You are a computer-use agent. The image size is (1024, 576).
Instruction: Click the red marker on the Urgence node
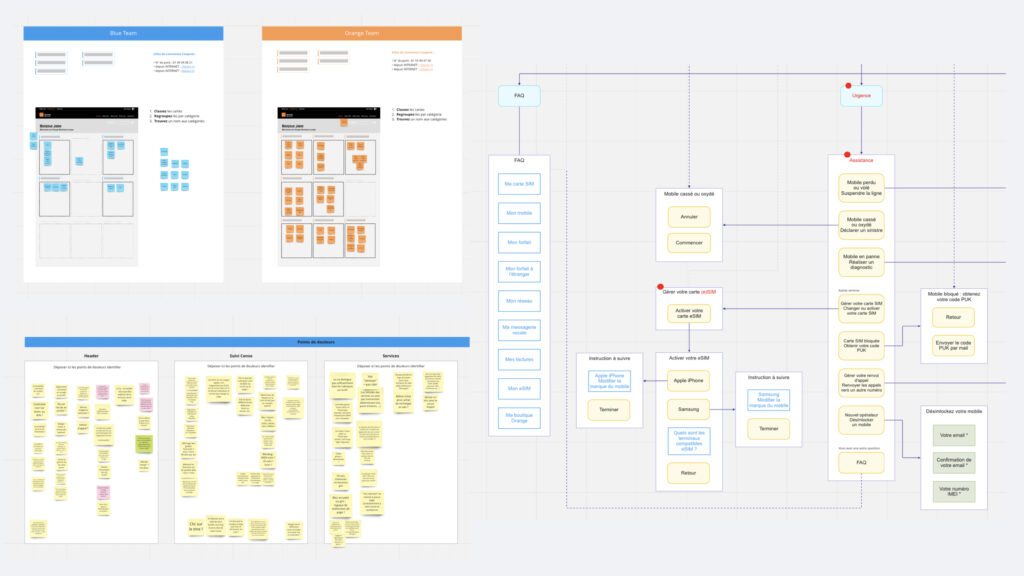point(849,86)
